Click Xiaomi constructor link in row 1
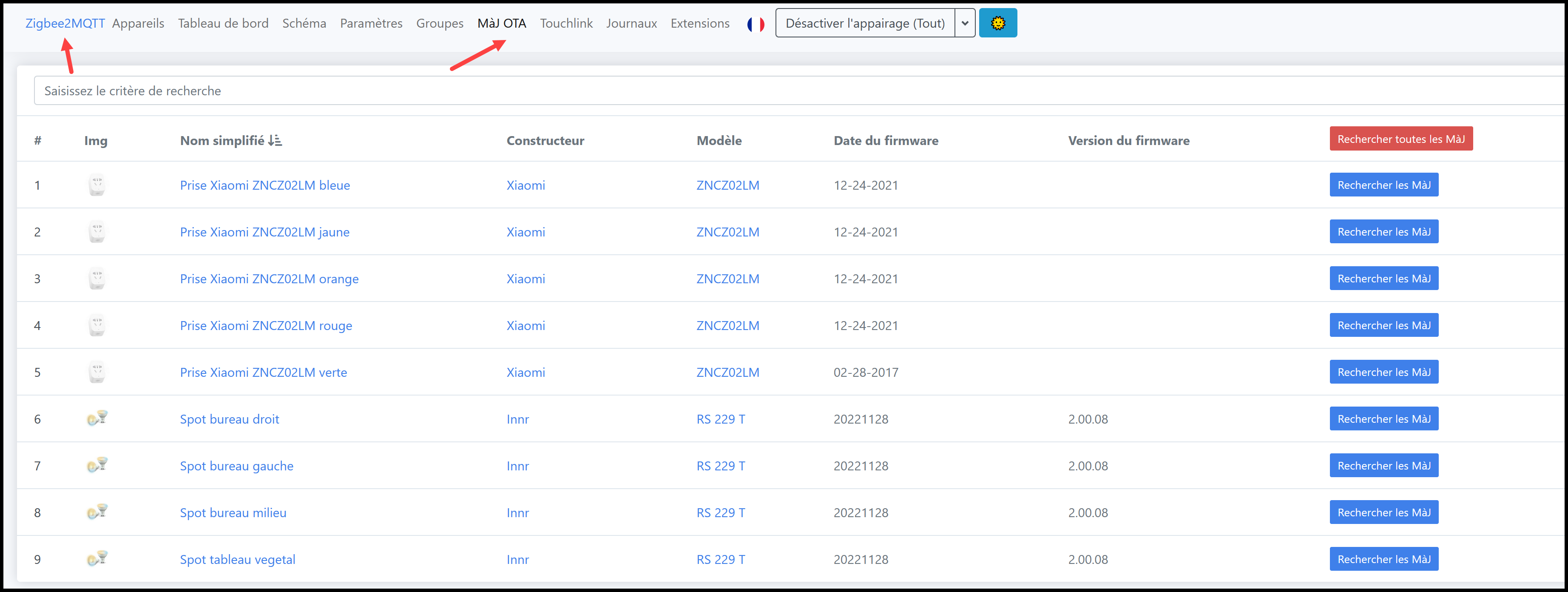 (526, 185)
